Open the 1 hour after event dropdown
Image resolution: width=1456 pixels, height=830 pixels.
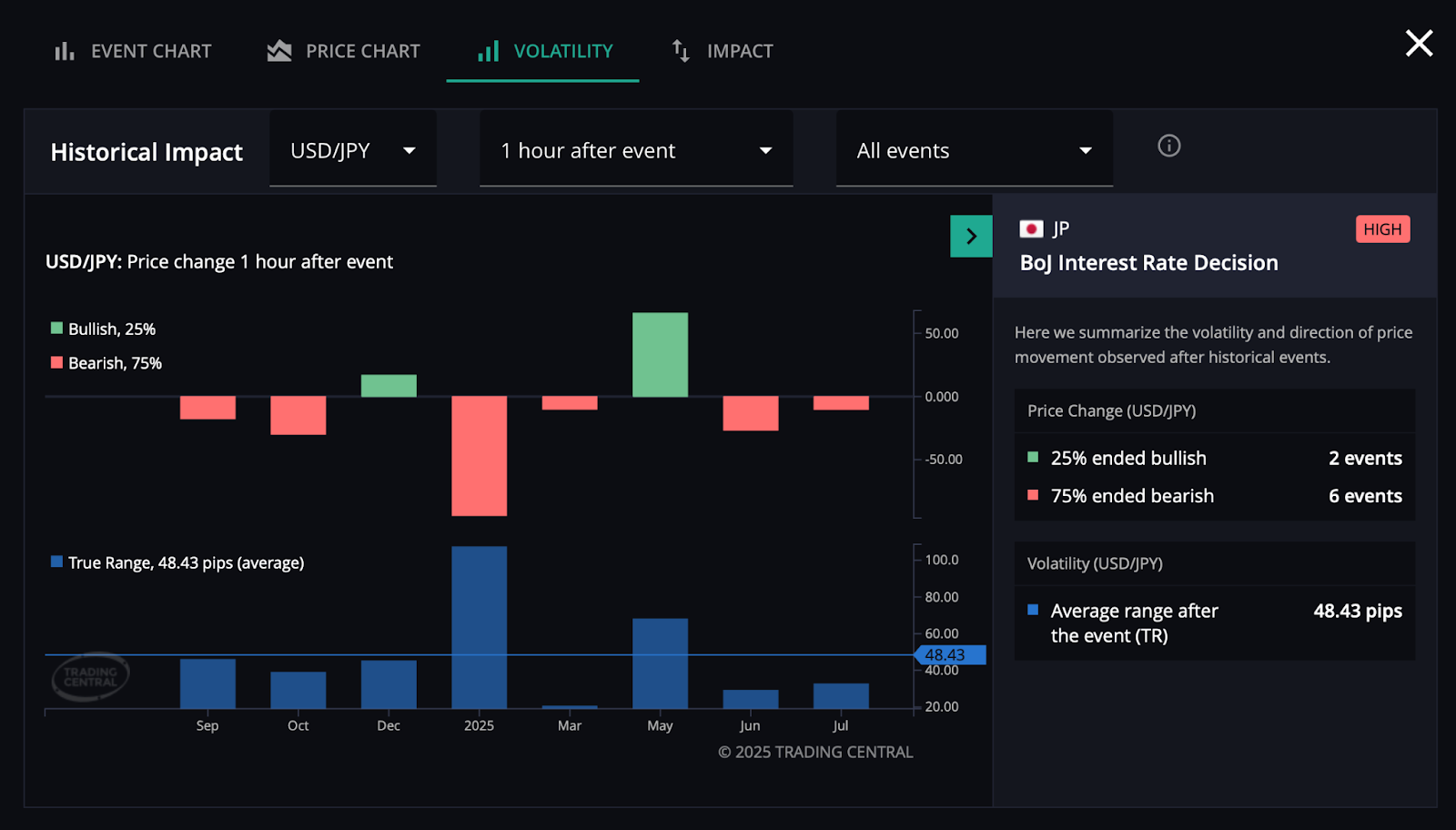635,151
